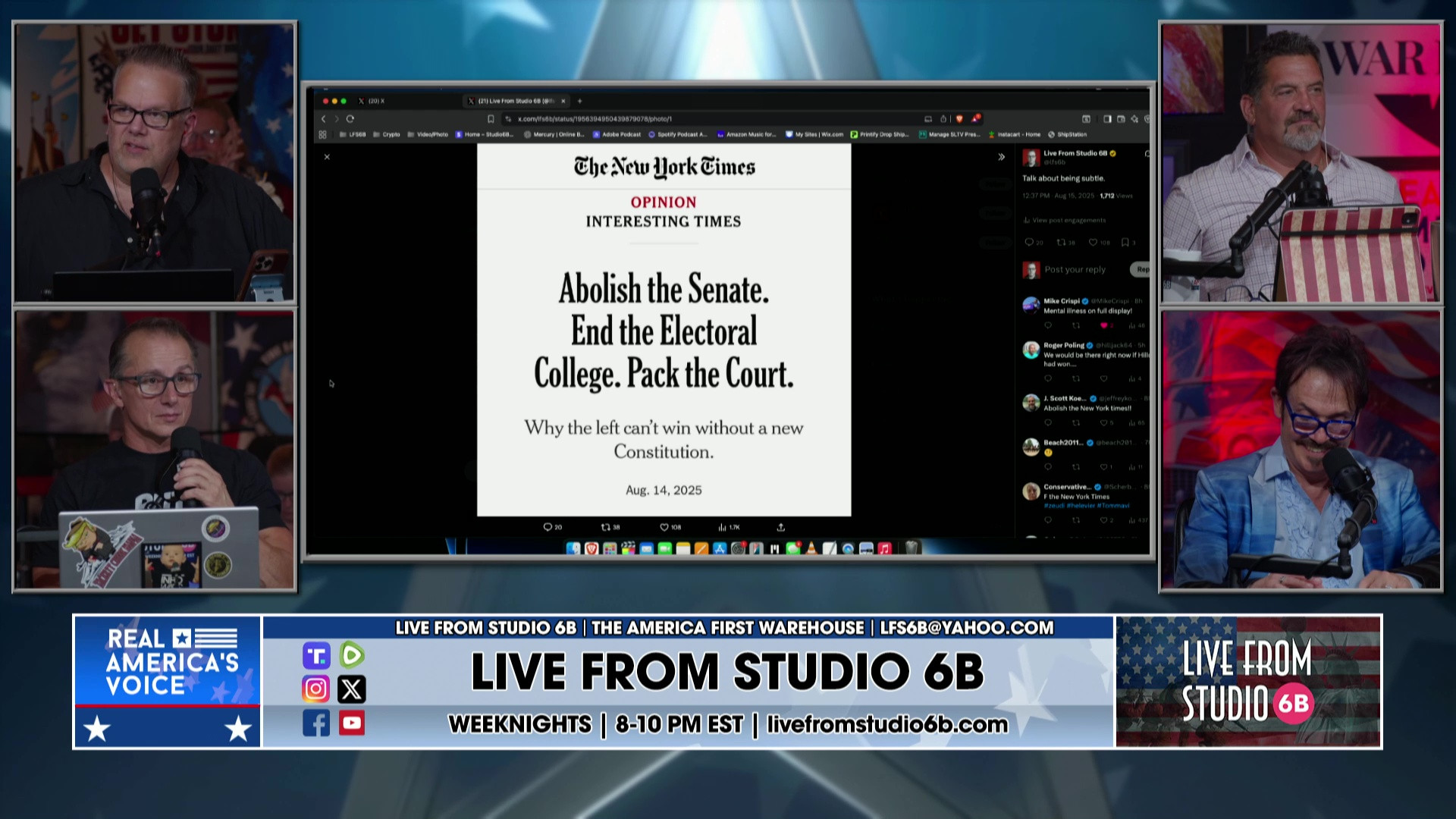Click the Reply button in sidebar
The width and height of the screenshot is (1456, 819).
coord(1141,270)
